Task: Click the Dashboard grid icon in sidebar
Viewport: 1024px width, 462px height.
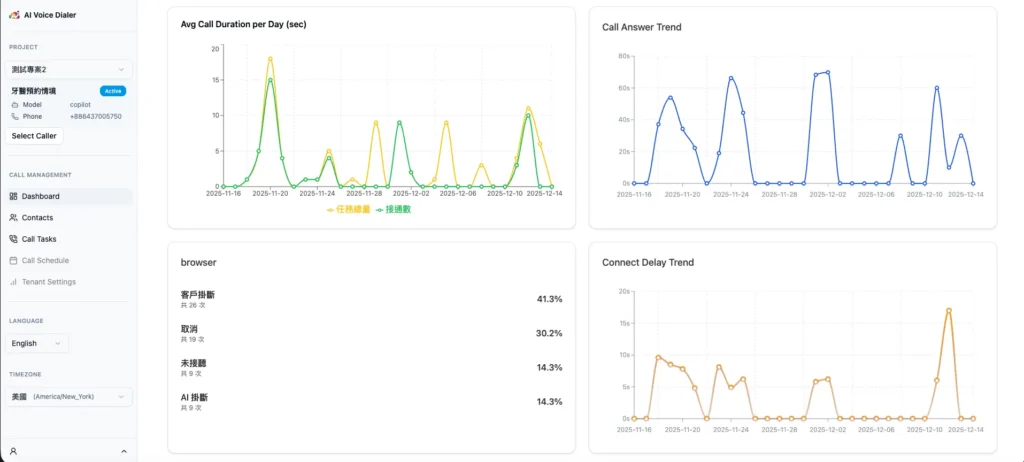Action: click(14, 196)
